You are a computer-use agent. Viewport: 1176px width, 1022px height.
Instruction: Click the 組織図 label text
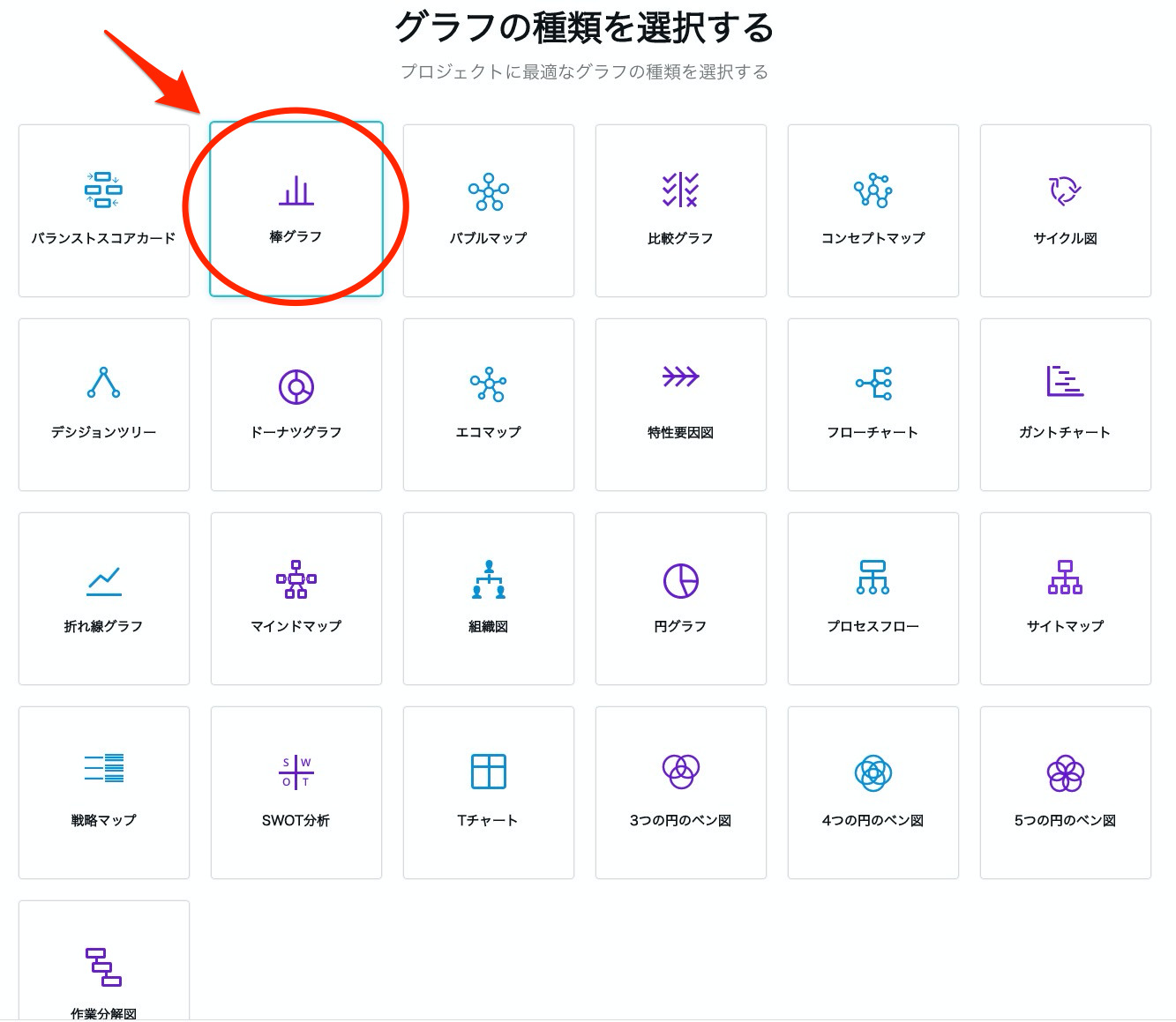[x=488, y=626]
